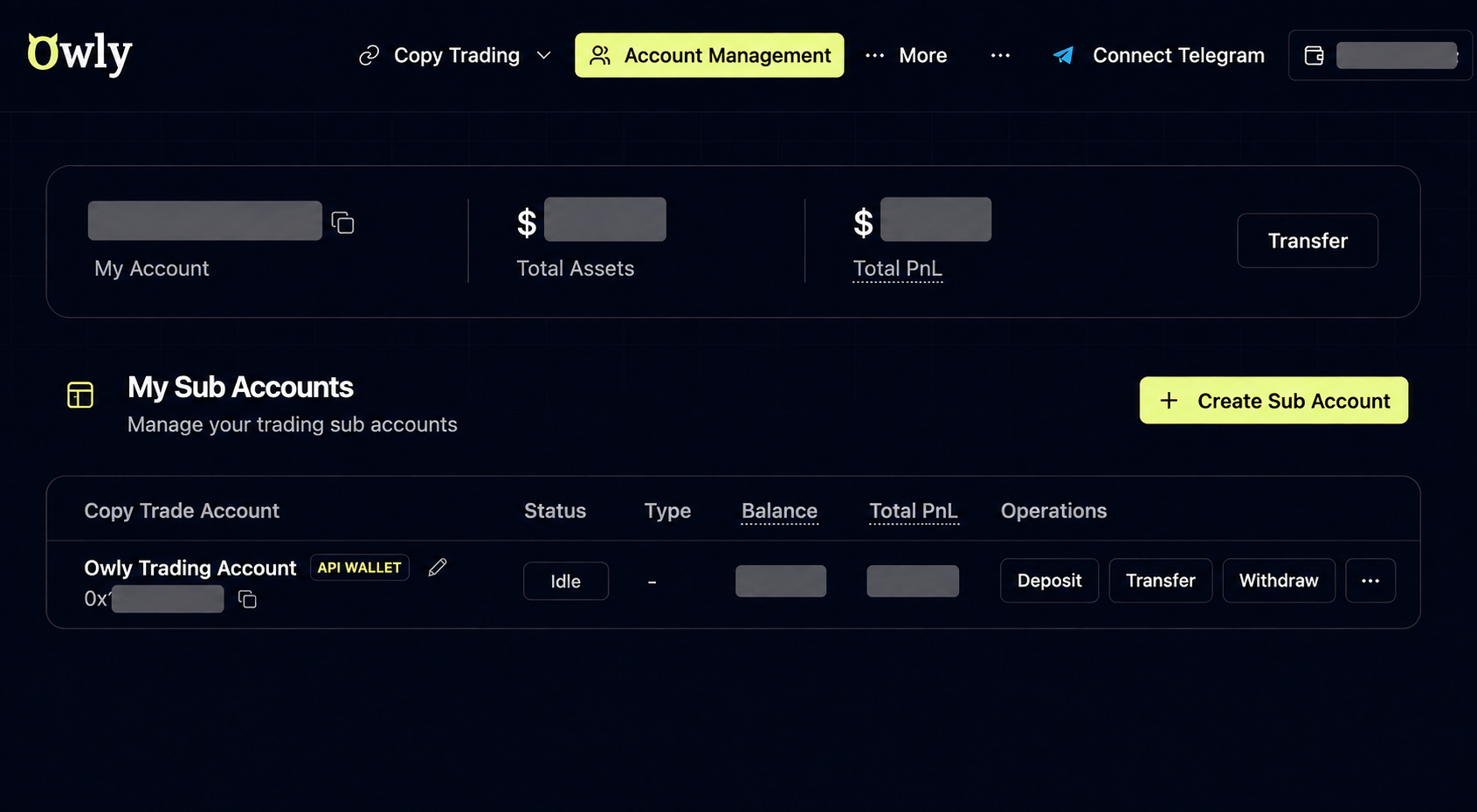Click the Copy Trade Account column header

[182, 511]
